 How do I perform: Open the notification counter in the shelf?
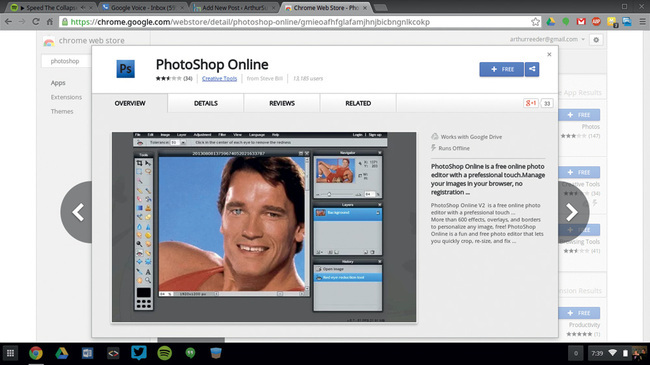click(576, 353)
